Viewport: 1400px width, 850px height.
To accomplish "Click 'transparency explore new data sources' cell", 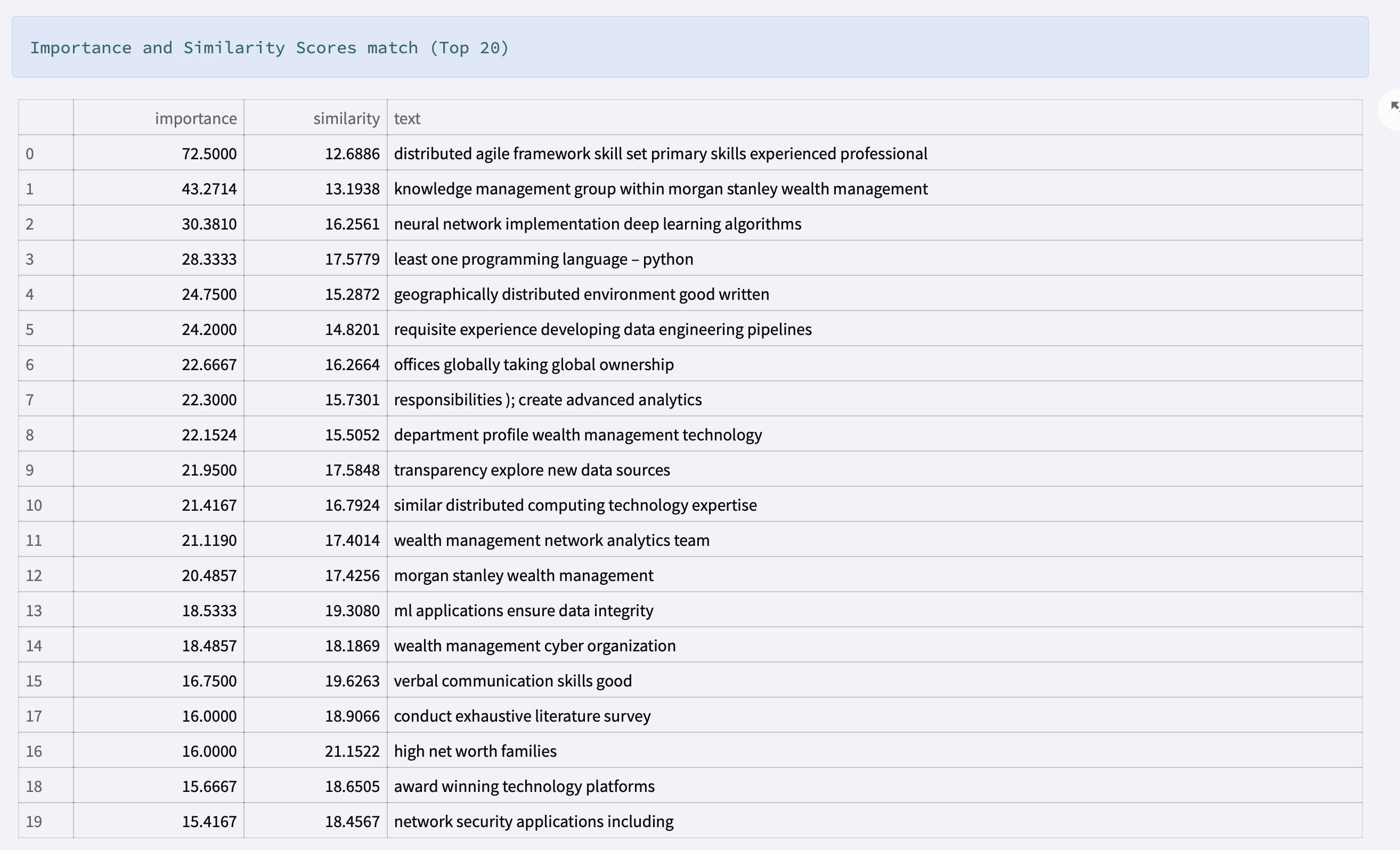I will coord(532,470).
